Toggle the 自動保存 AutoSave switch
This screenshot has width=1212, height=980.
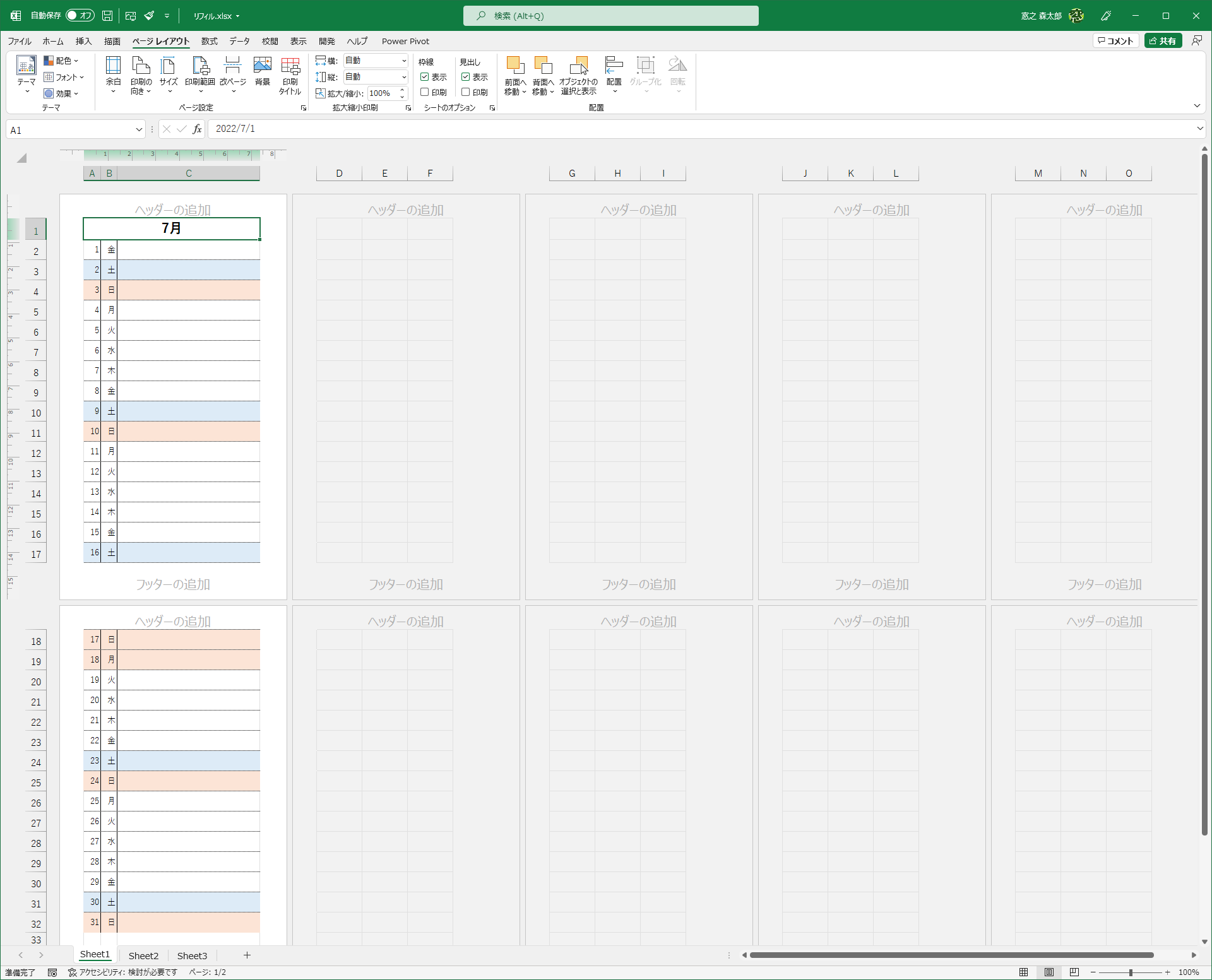[x=80, y=16]
